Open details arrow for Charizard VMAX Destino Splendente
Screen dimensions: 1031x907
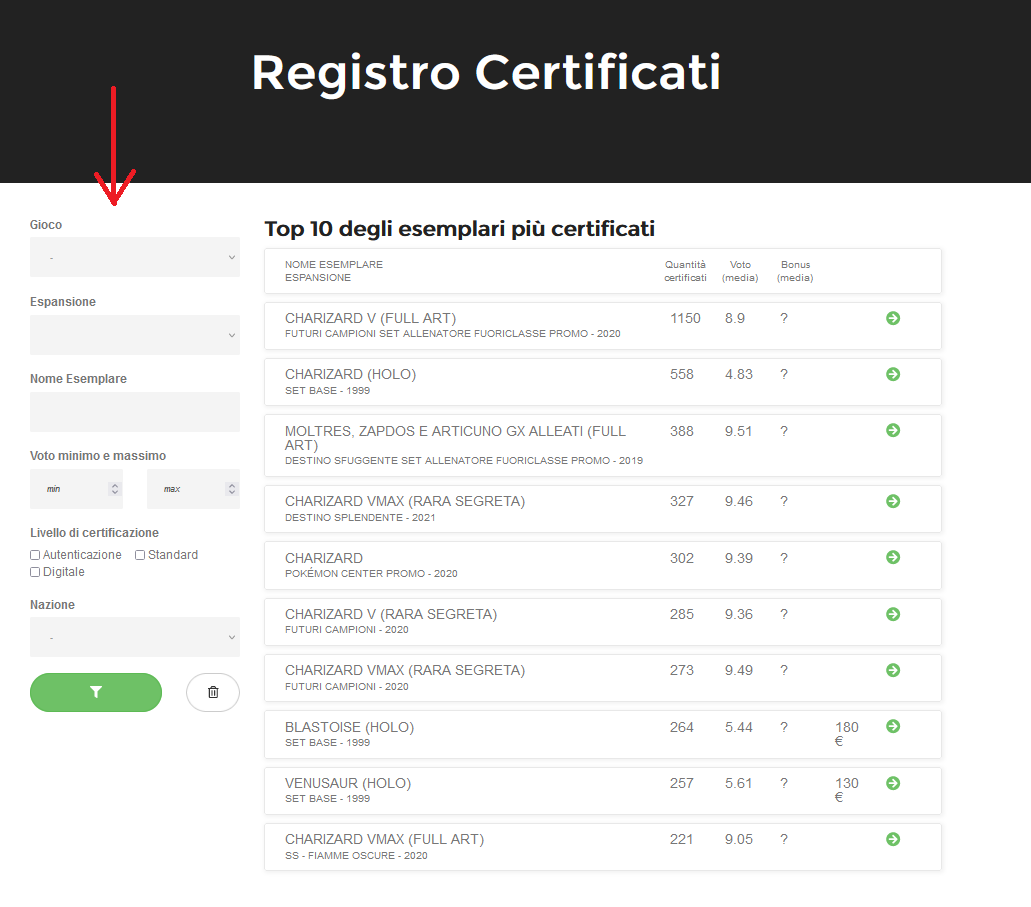[x=892, y=501]
